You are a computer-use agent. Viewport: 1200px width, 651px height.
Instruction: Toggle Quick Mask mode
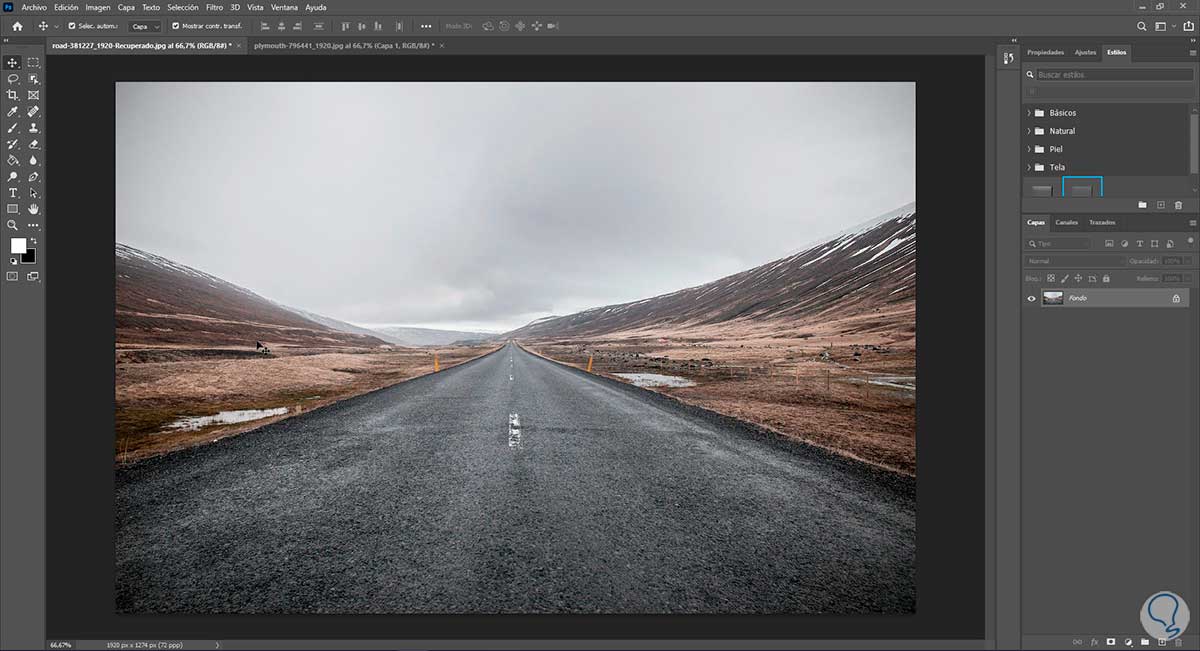13,276
